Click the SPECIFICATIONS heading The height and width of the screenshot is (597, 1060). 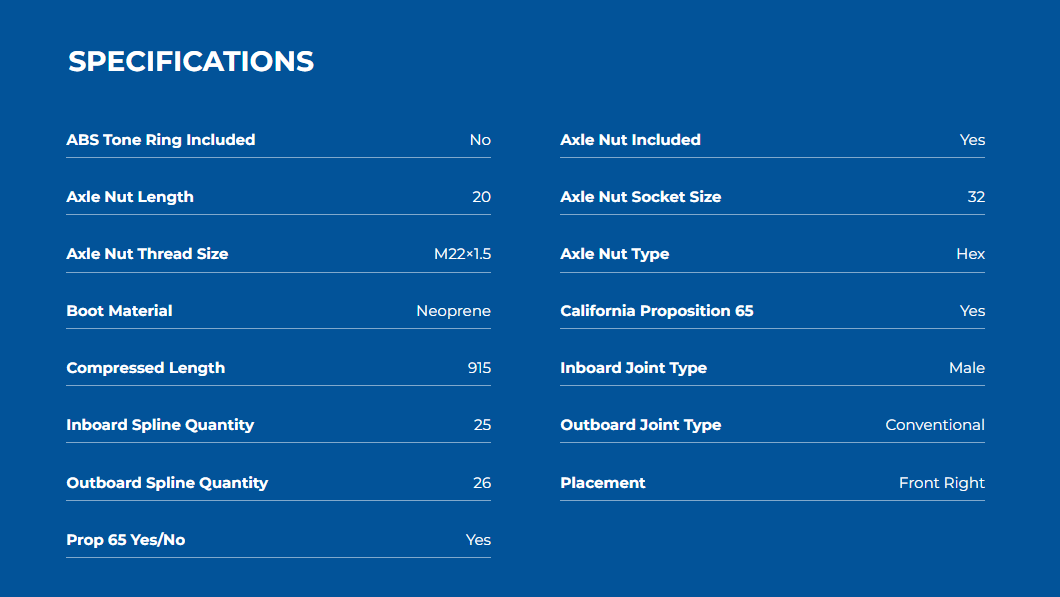[191, 62]
